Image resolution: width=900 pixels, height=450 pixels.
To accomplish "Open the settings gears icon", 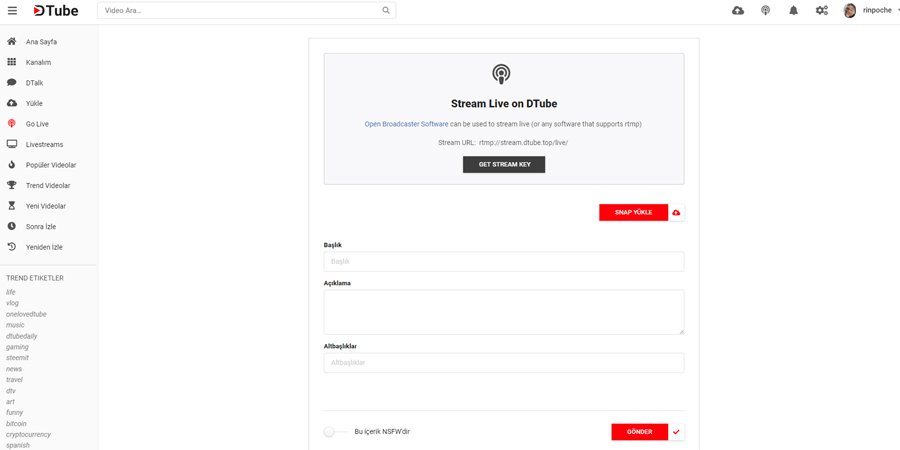I will (822, 10).
